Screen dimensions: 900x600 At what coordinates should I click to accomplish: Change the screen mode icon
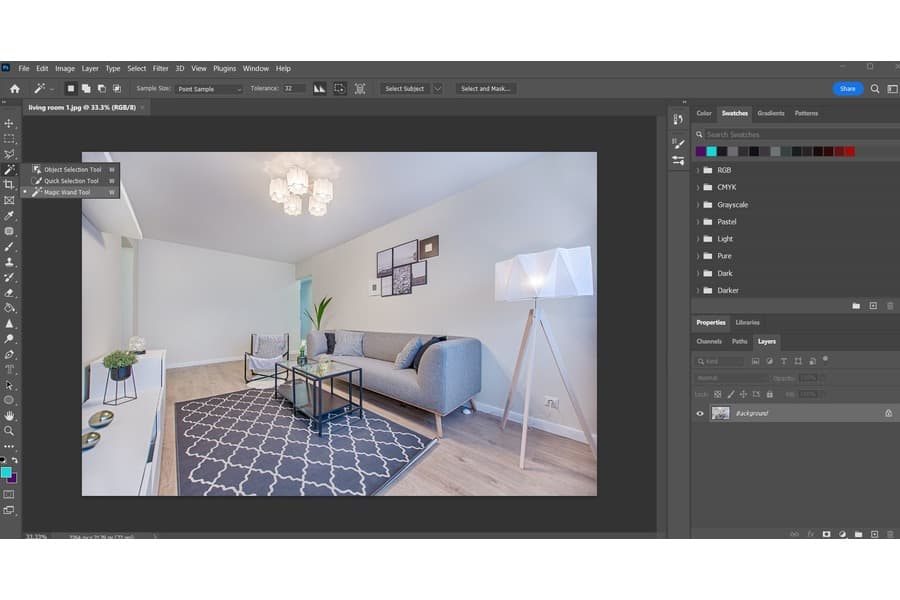9,510
